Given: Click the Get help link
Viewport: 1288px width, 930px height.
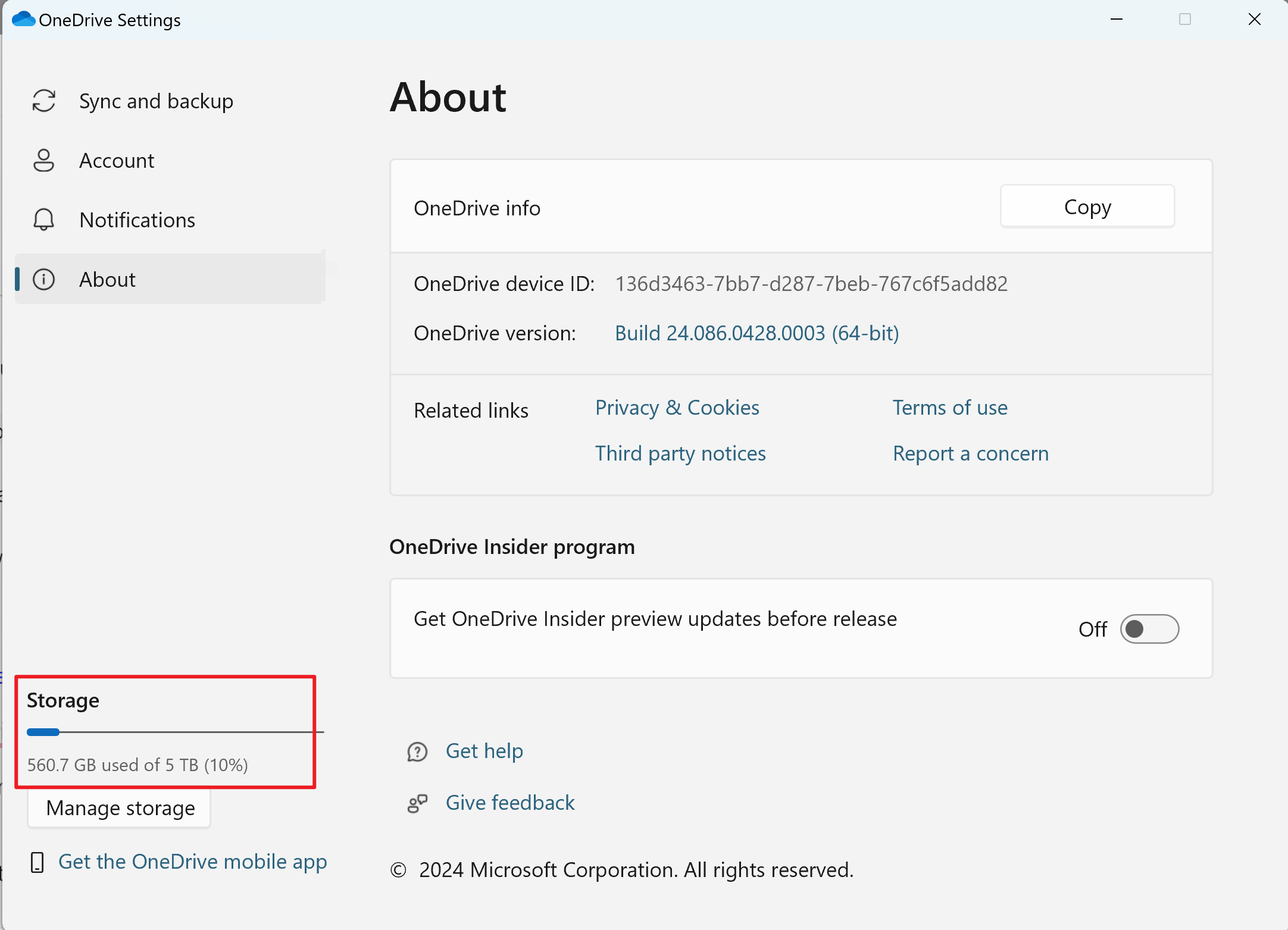Looking at the screenshot, I should (x=484, y=751).
